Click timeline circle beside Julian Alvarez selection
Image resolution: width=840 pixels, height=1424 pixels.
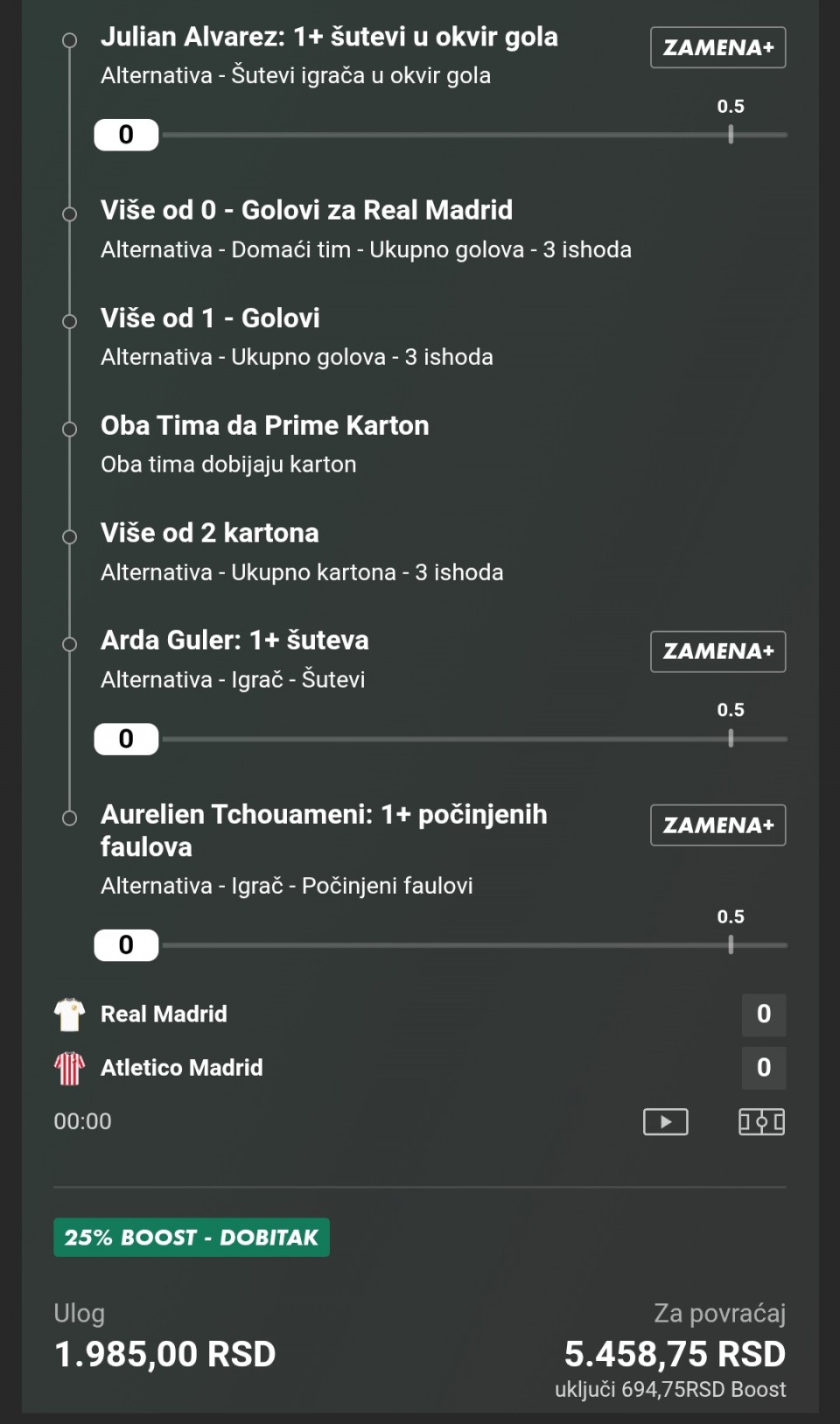(69, 40)
